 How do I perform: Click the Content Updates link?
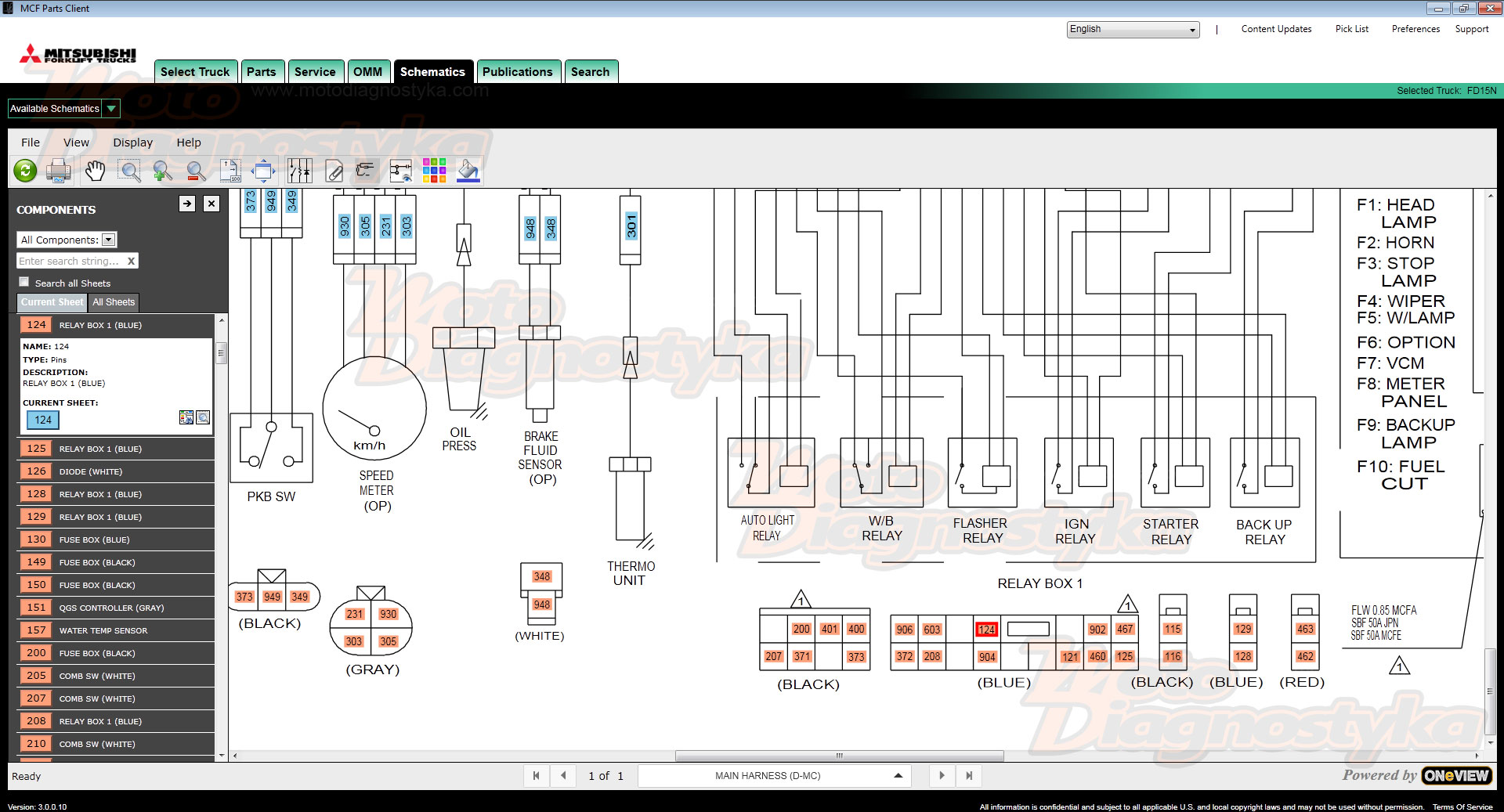[1276, 29]
